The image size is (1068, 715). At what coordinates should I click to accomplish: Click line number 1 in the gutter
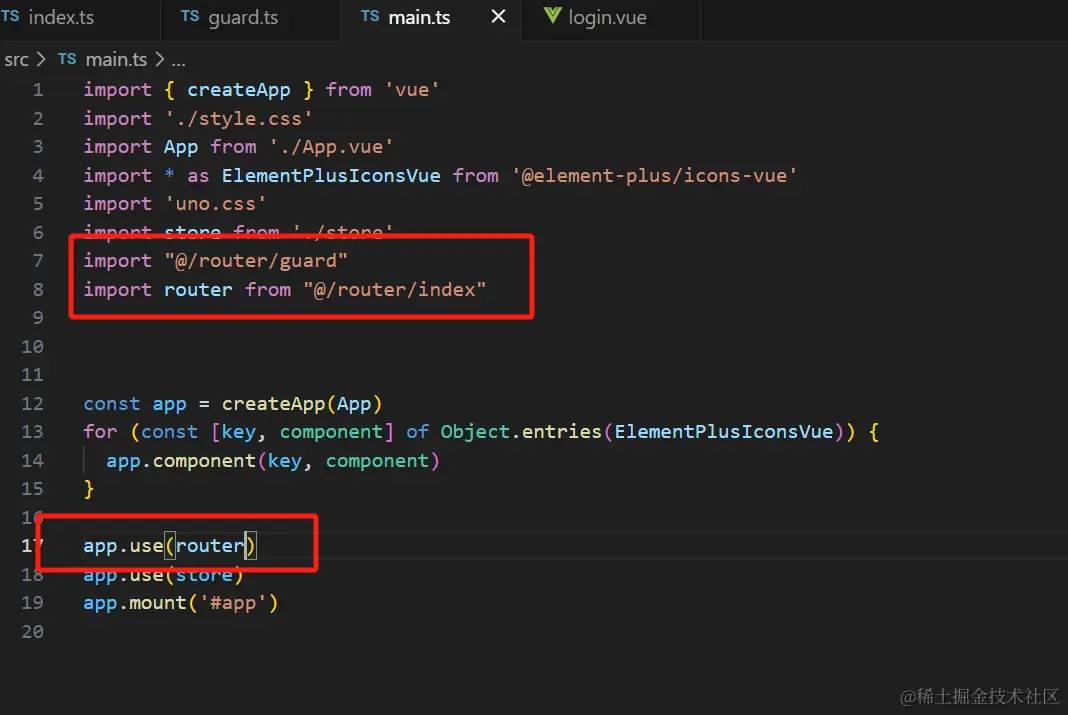pos(38,90)
